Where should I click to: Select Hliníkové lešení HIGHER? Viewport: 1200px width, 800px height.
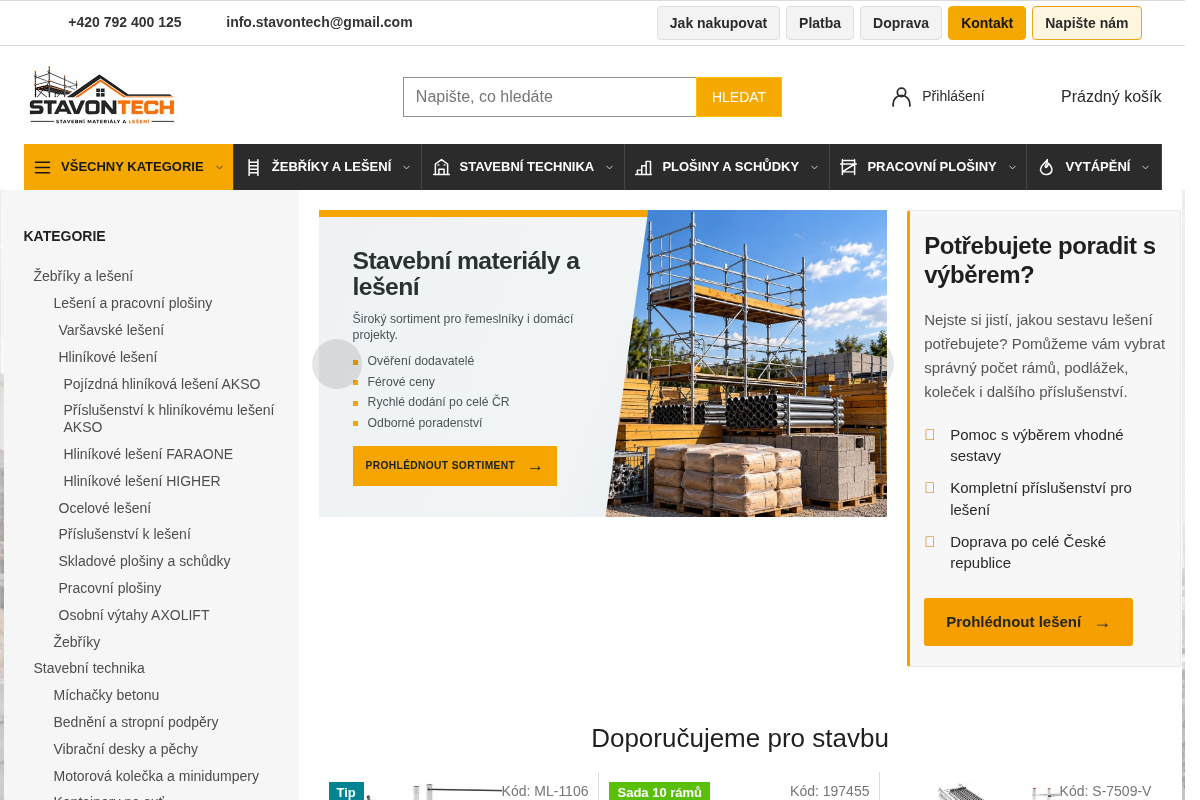[x=142, y=481]
